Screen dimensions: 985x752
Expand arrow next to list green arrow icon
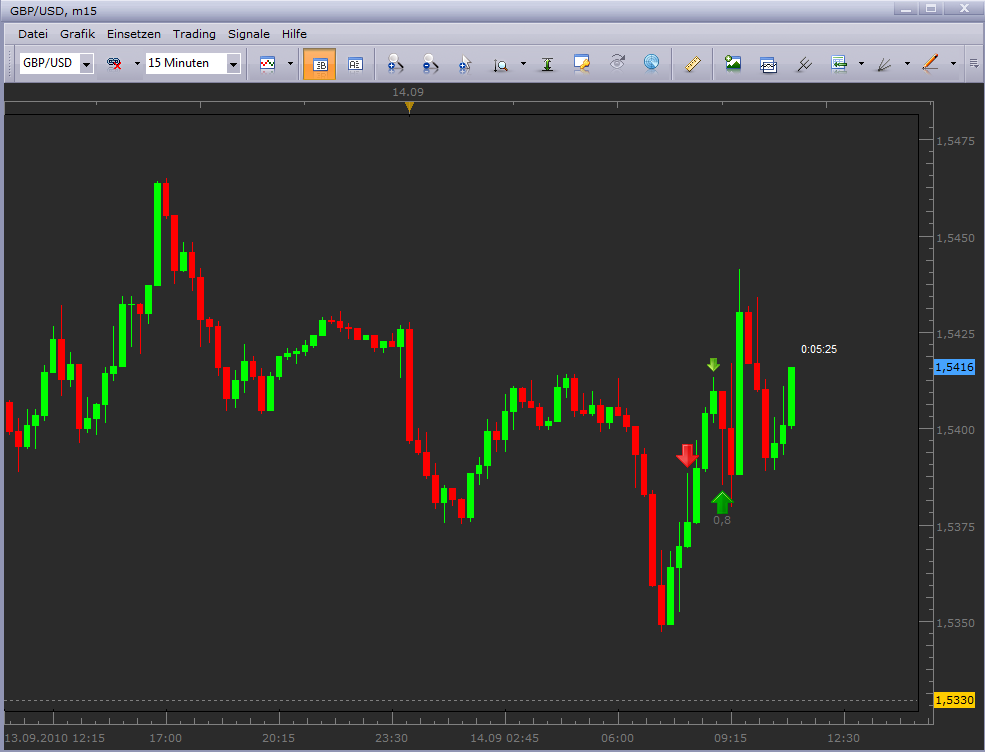pyautogui.click(x=861, y=63)
